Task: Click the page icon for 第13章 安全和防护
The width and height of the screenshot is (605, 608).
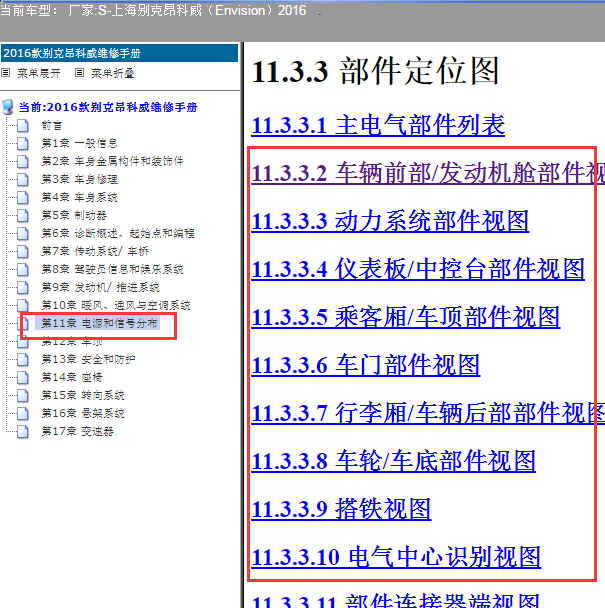Action: point(22,359)
